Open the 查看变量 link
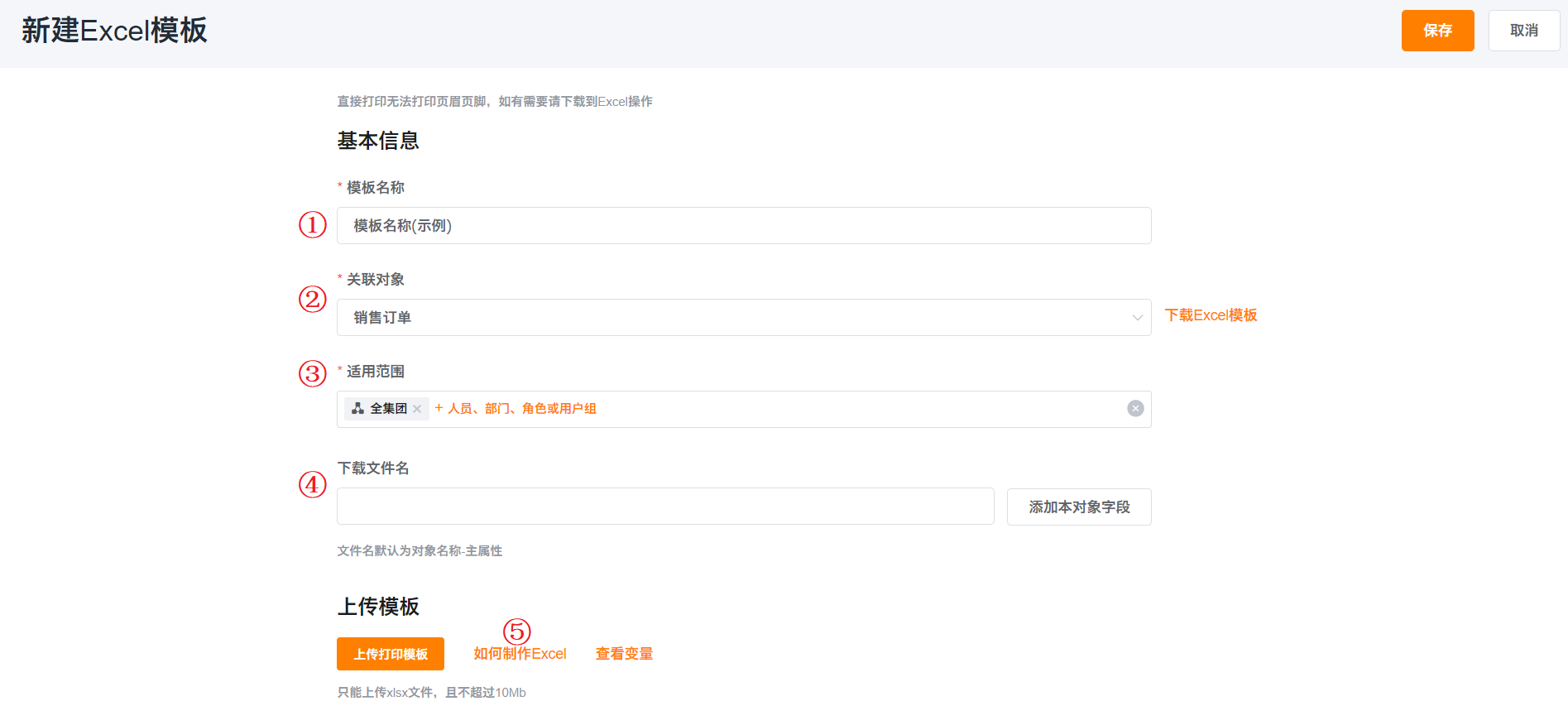This screenshot has width=1568, height=706. (624, 654)
